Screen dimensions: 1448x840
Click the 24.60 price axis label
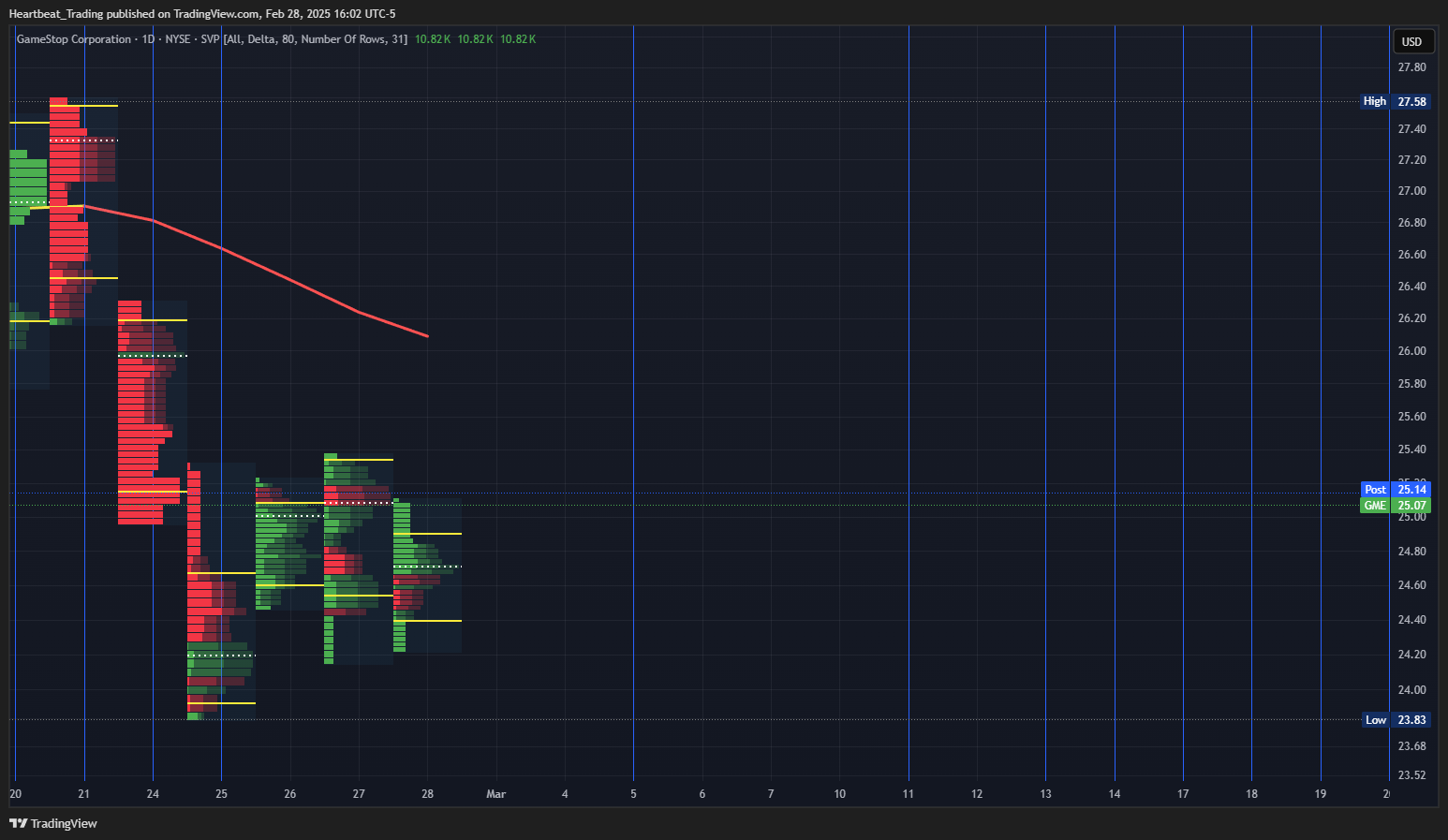click(1411, 585)
